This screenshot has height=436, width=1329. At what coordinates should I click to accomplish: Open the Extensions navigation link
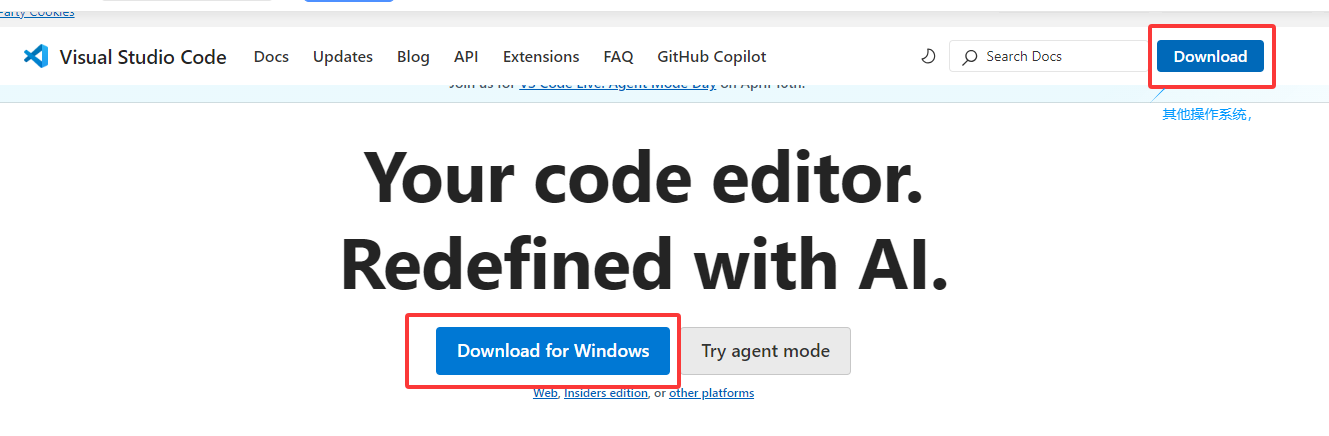(x=541, y=57)
